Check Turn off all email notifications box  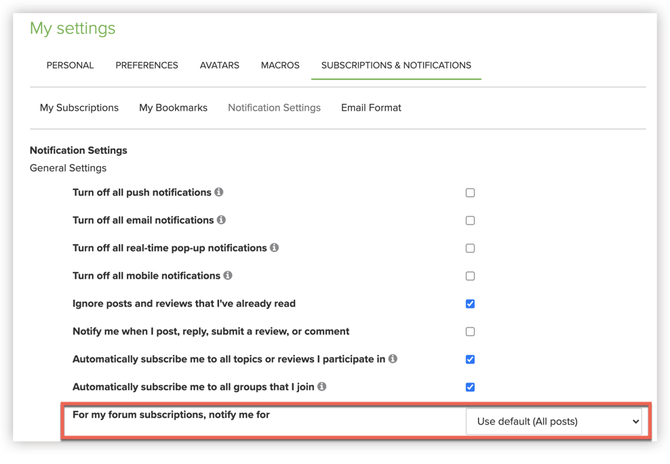click(x=470, y=221)
